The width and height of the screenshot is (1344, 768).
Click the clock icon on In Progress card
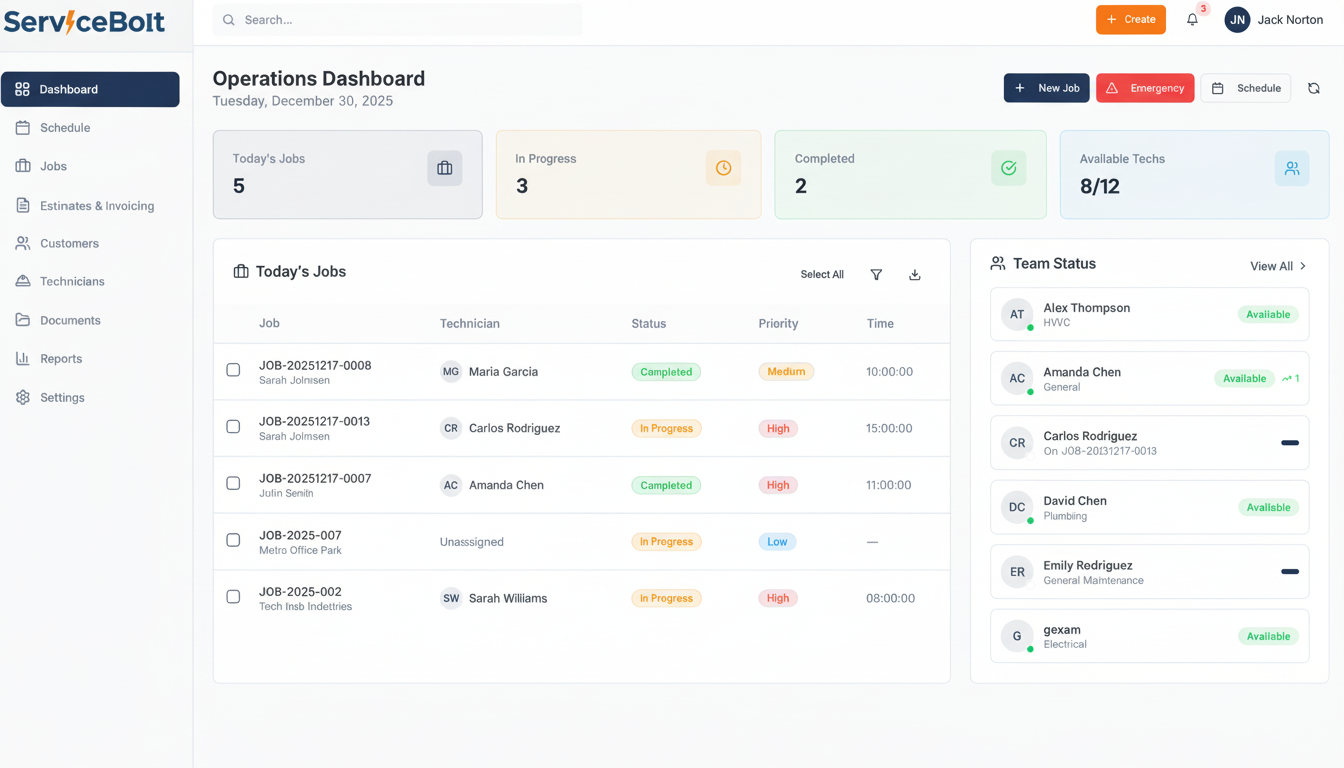723,169
